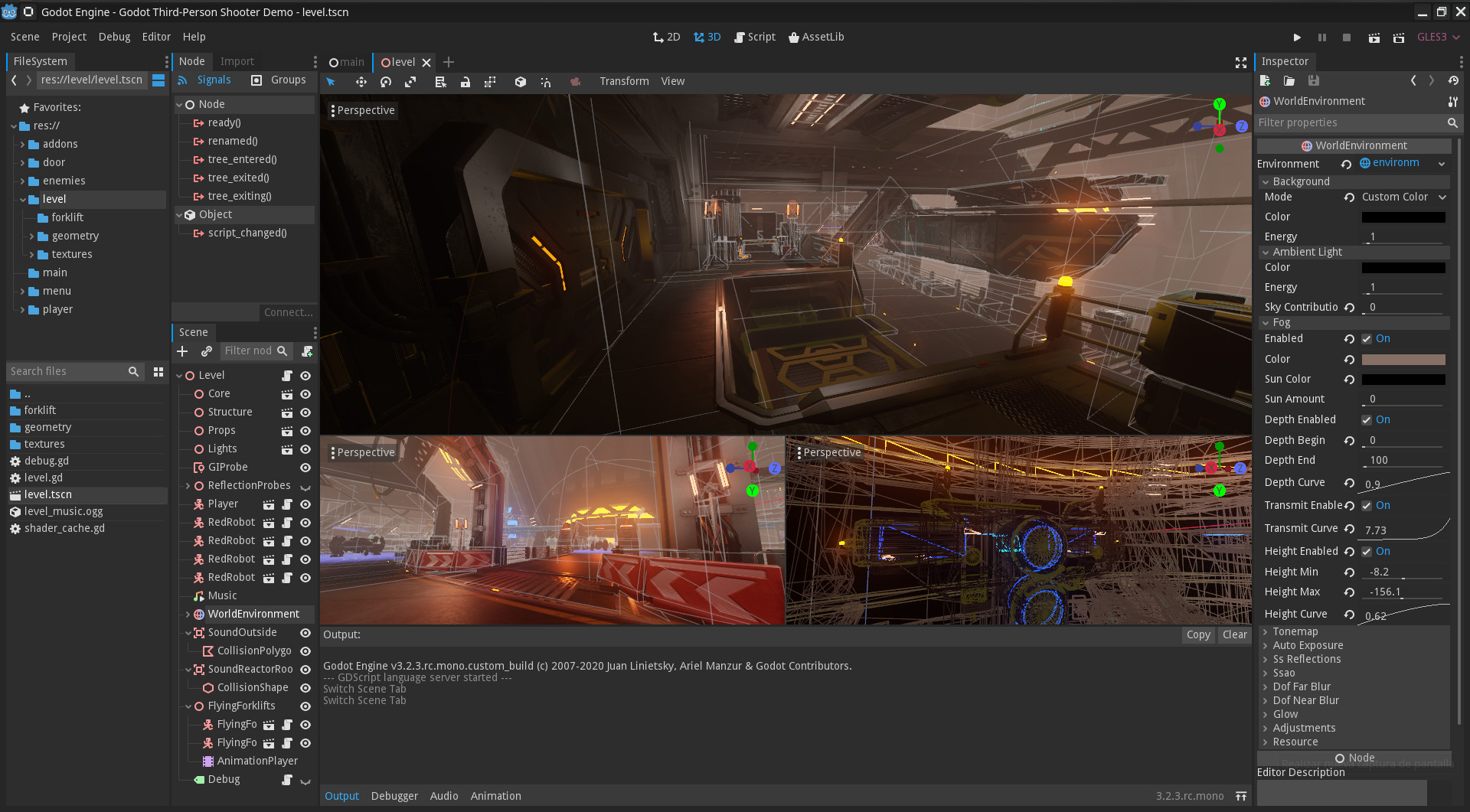Open the Debugger bottom panel
The width and height of the screenshot is (1470, 812).
point(394,796)
